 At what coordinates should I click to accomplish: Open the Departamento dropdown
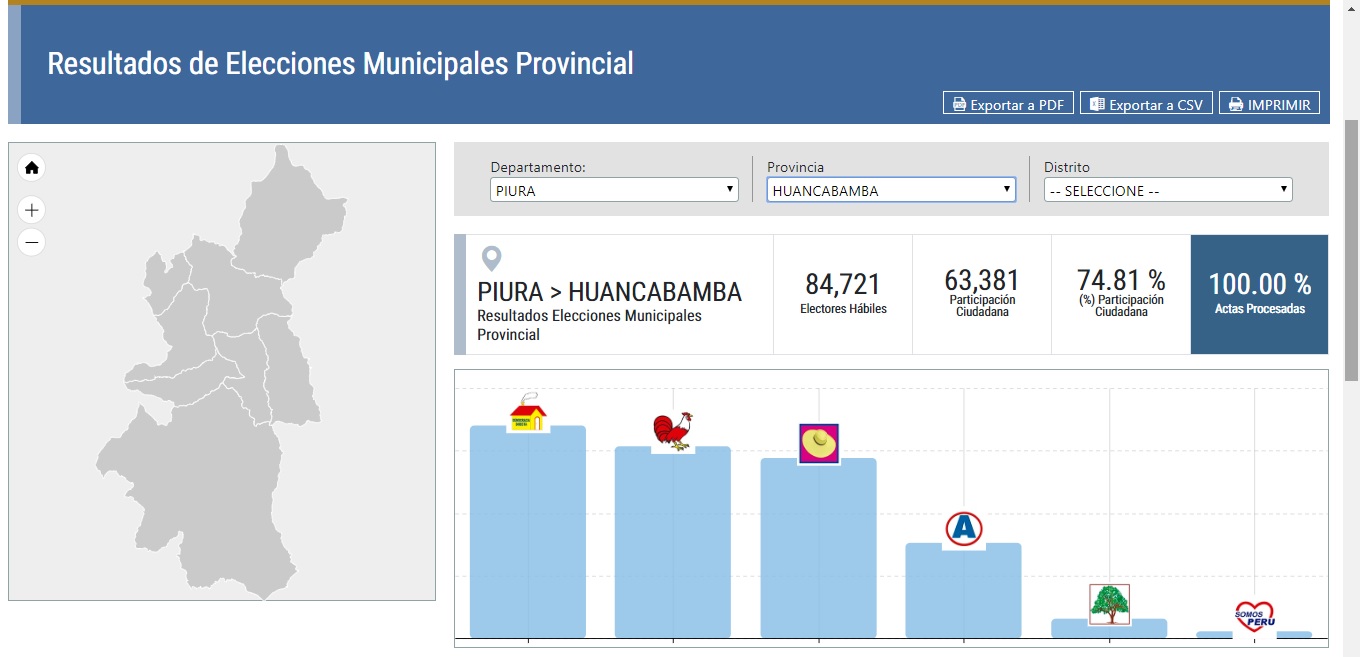[614, 190]
